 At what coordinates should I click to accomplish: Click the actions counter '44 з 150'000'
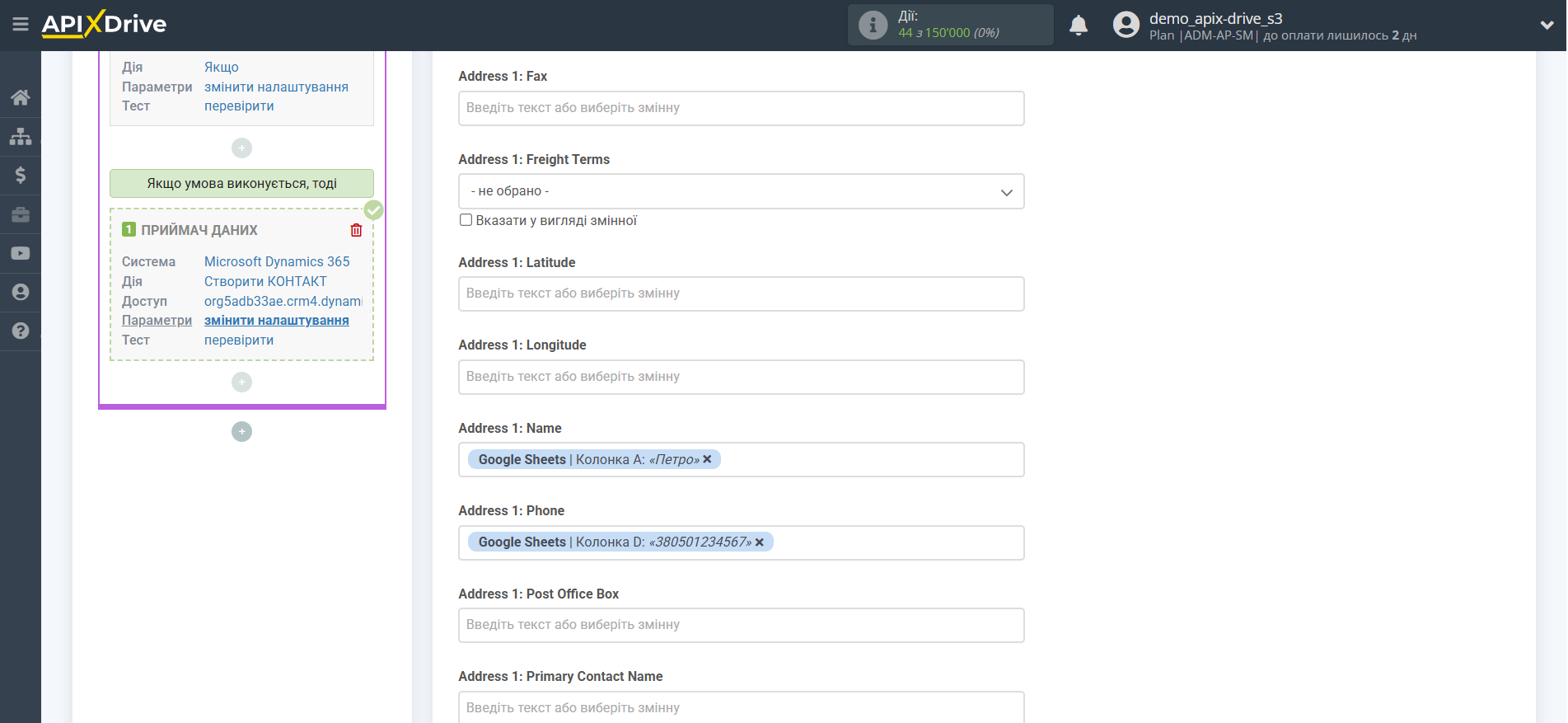point(934,33)
